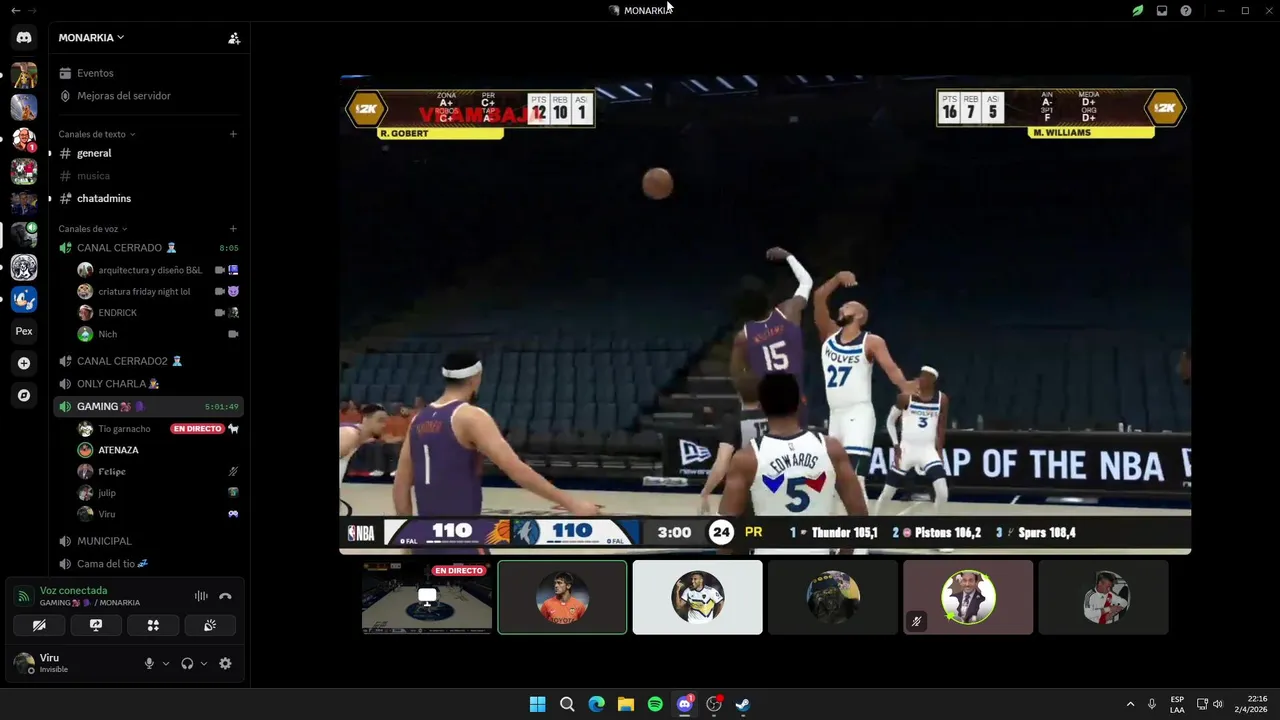Open taskbar search magnifier

(x=567, y=704)
